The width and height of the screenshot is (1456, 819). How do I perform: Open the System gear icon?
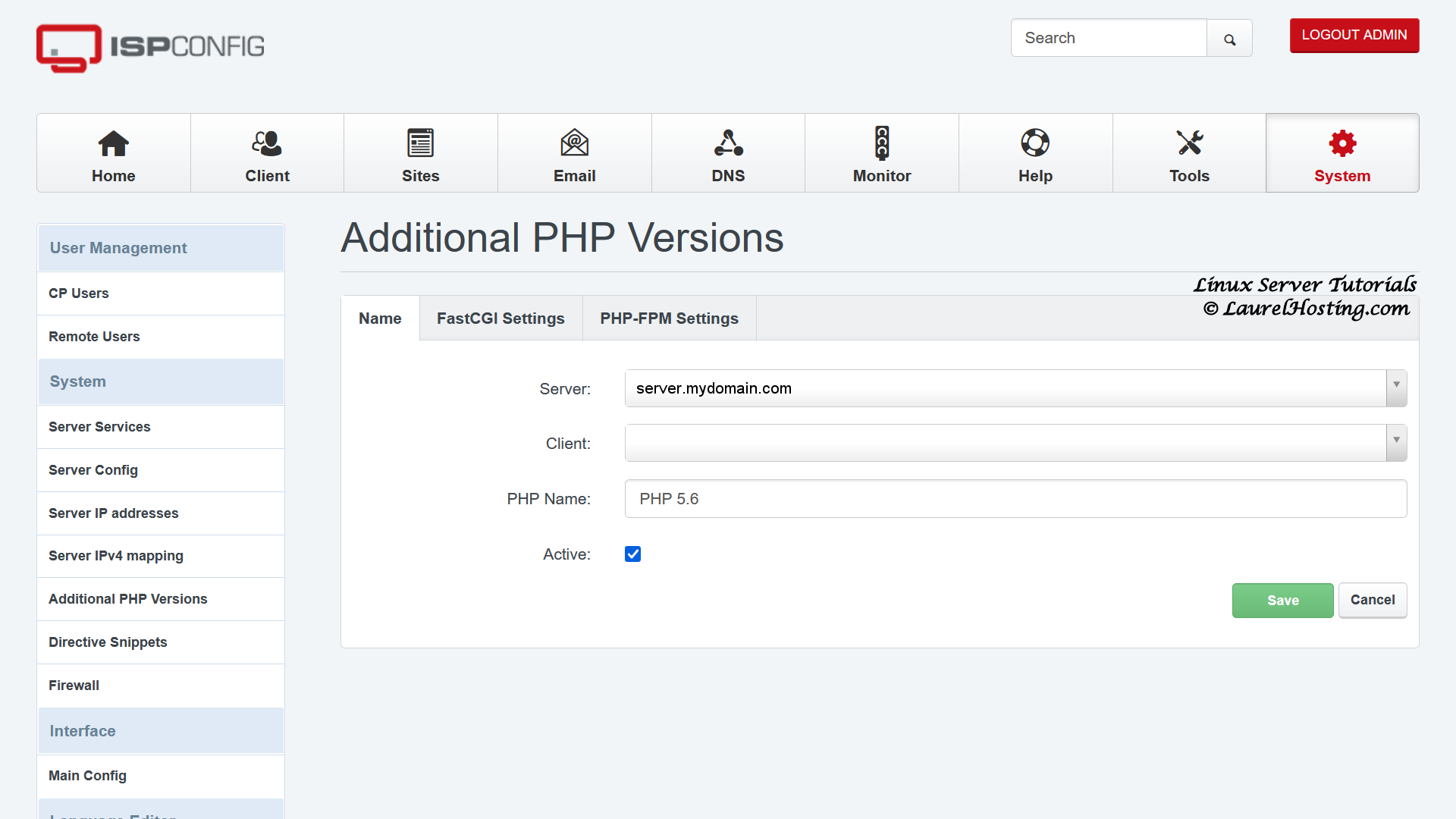click(1342, 143)
